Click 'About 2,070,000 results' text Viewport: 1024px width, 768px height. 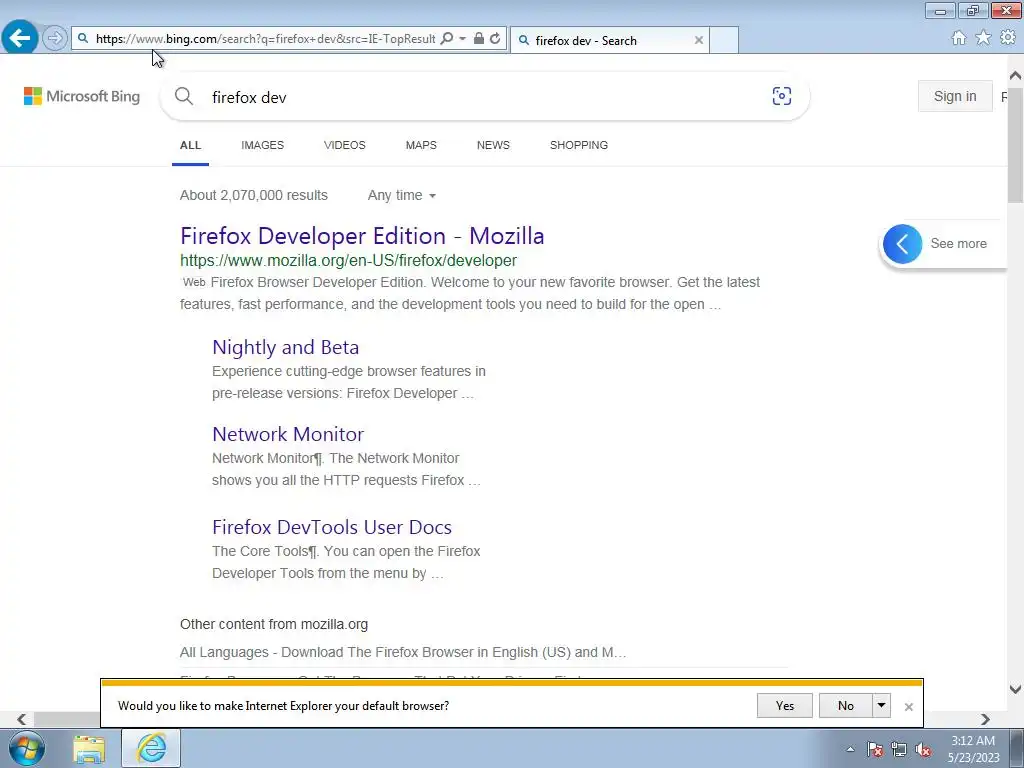tap(254, 195)
